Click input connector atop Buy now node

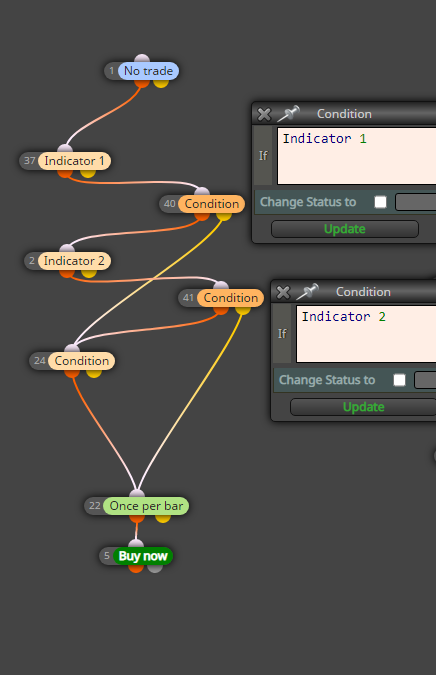[136, 545]
